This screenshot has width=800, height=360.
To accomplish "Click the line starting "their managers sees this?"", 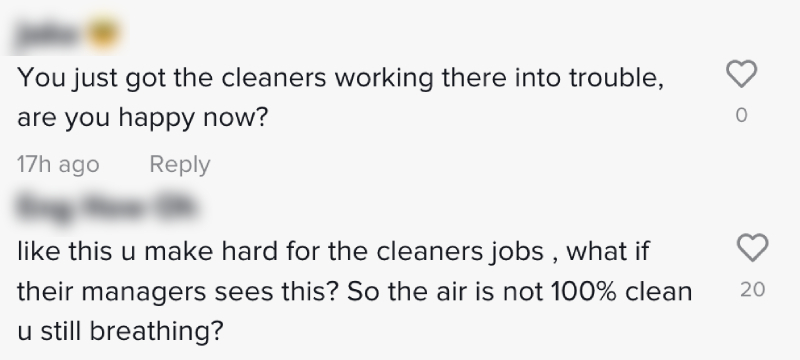I will [x=355, y=292].
